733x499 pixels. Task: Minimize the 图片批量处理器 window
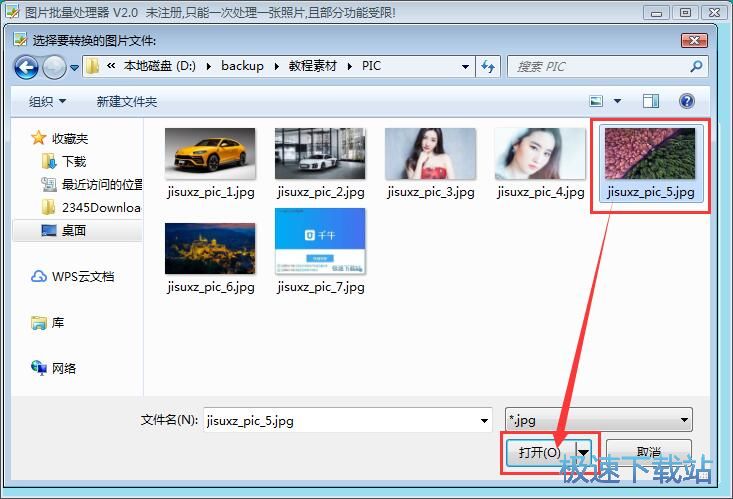[x=656, y=12]
